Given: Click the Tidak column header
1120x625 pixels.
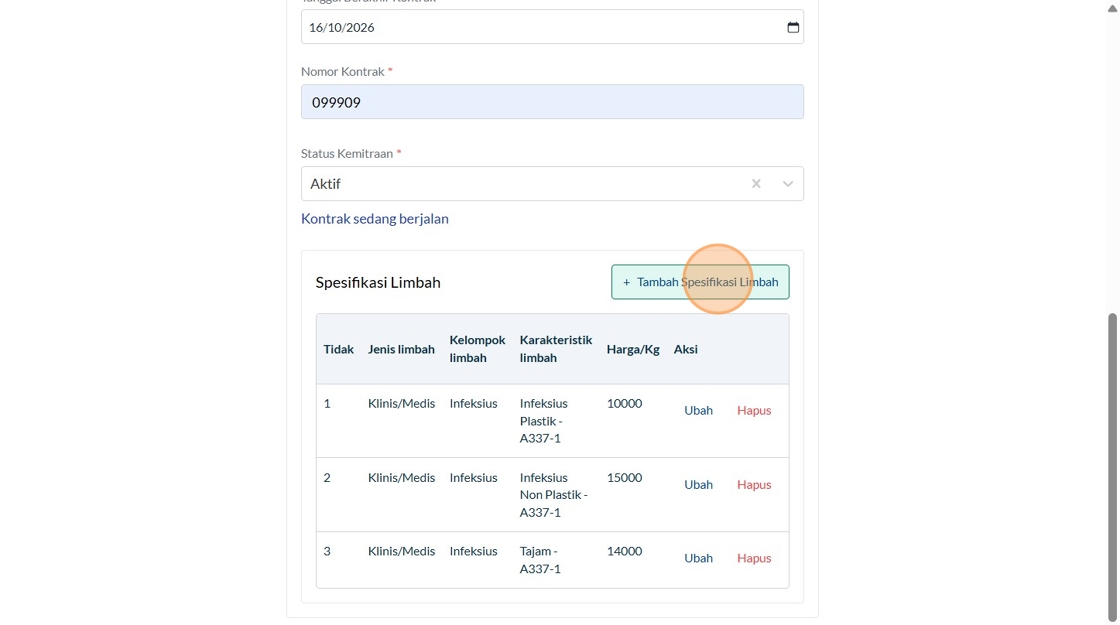Looking at the screenshot, I should coord(338,349).
